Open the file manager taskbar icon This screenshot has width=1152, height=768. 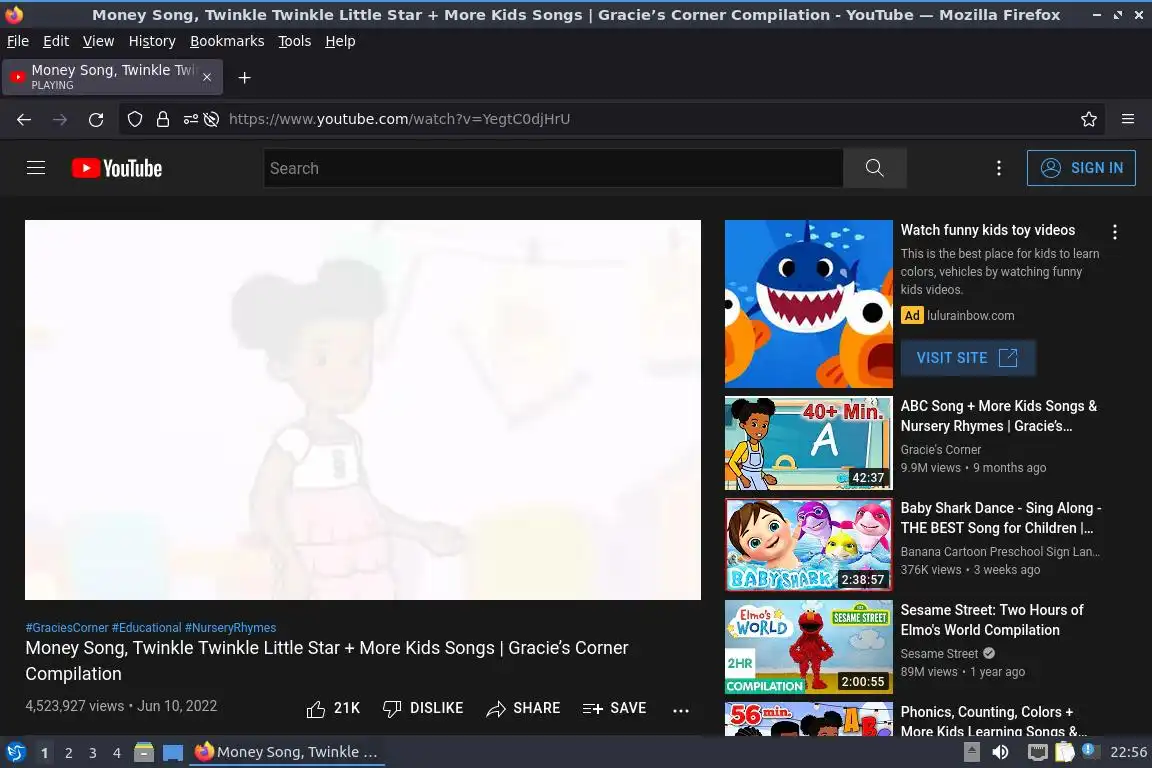click(x=144, y=753)
